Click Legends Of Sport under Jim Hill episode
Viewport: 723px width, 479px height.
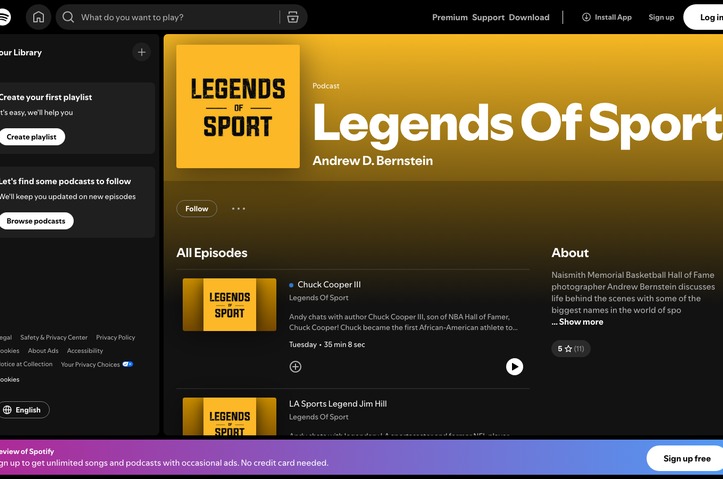pyautogui.click(x=319, y=417)
